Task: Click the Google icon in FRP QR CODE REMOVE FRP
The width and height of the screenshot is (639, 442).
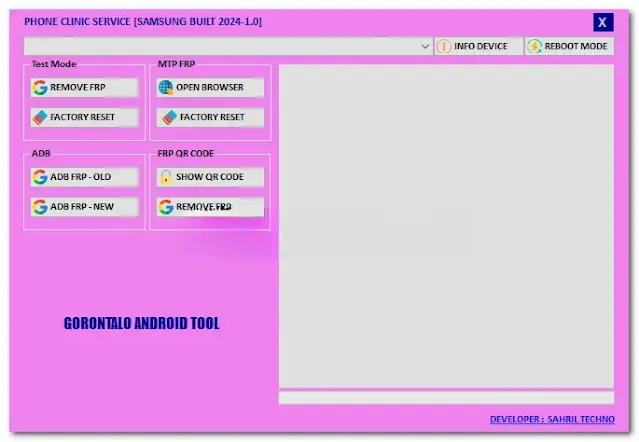Action: tap(166, 207)
